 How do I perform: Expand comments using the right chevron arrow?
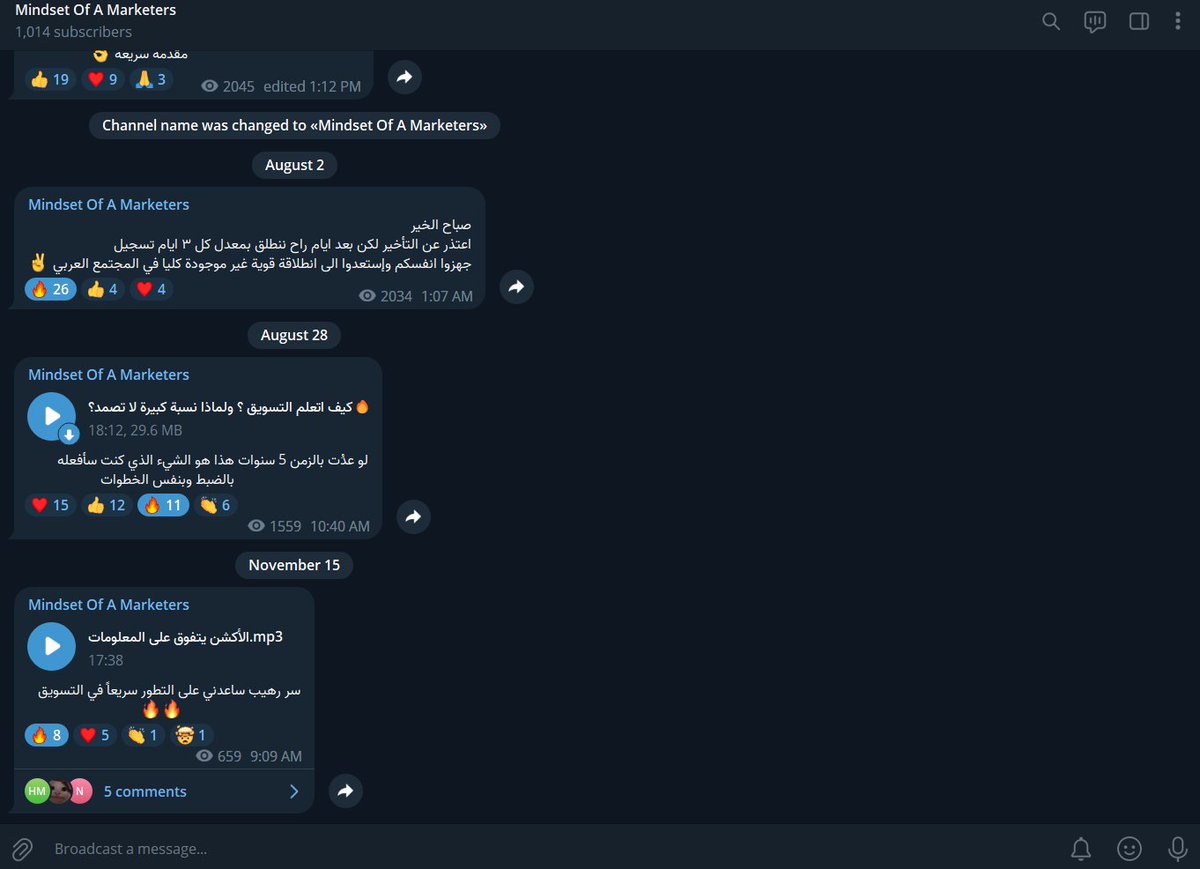pos(294,791)
